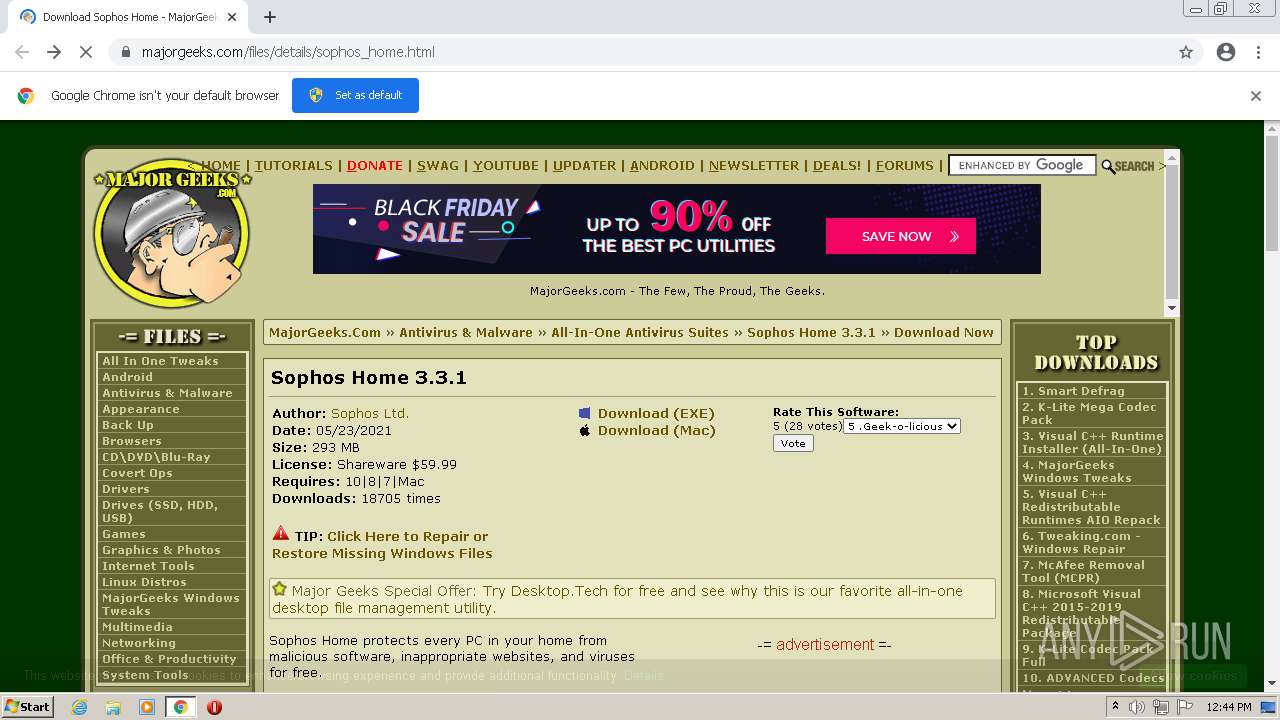1280x720 pixels.
Task: Open the NEWSLETTER menu item
Action: point(754,166)
